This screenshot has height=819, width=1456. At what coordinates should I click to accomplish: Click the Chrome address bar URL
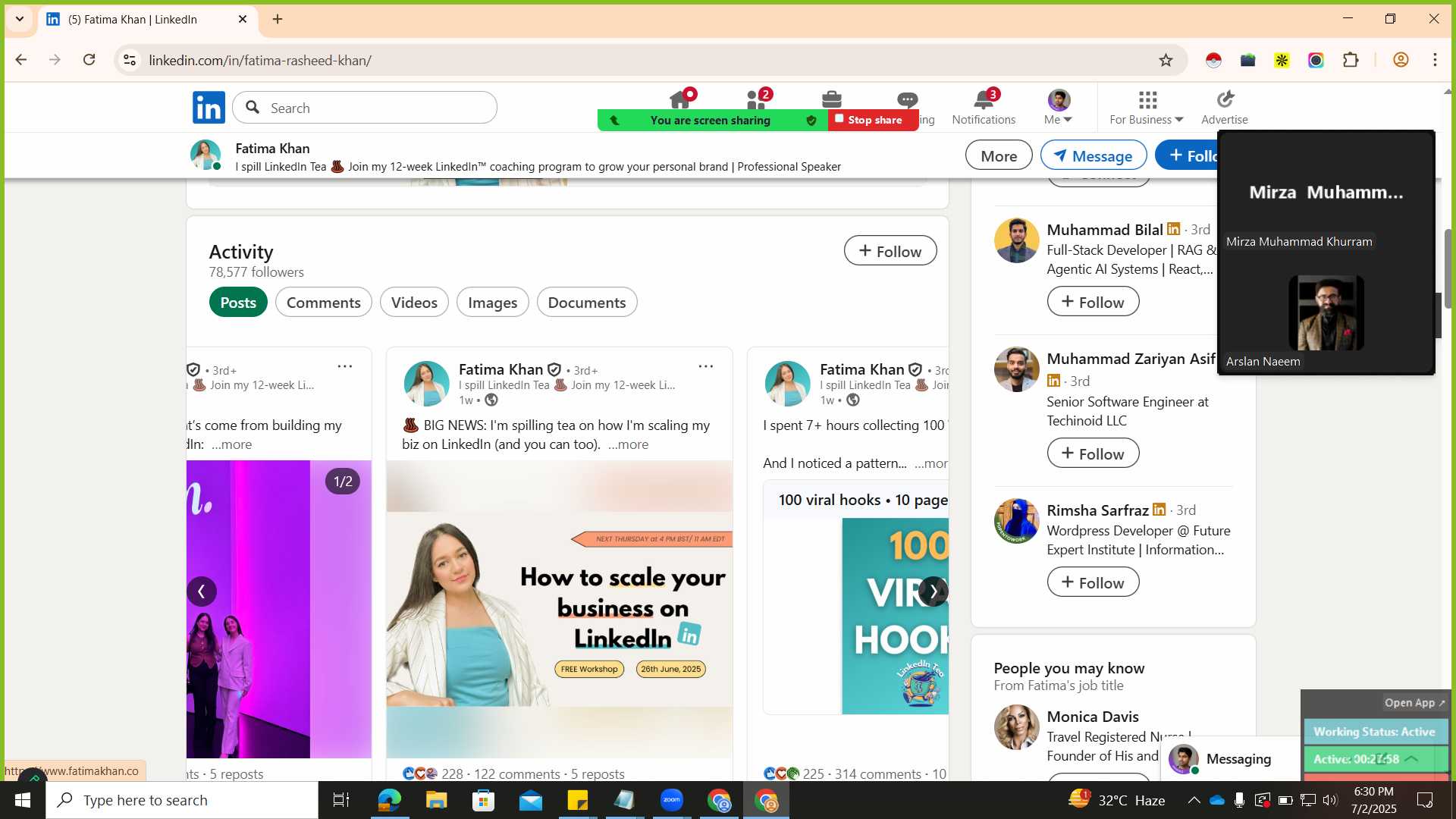[260, 60]
